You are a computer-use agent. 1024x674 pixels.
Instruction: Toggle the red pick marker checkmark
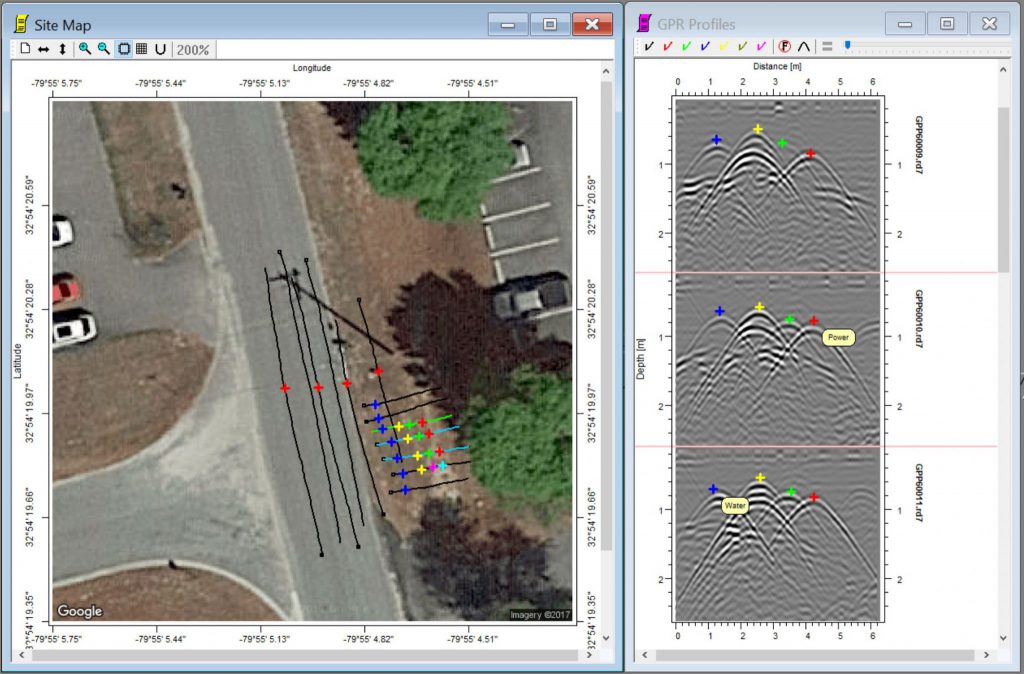[x=666, y=46]
